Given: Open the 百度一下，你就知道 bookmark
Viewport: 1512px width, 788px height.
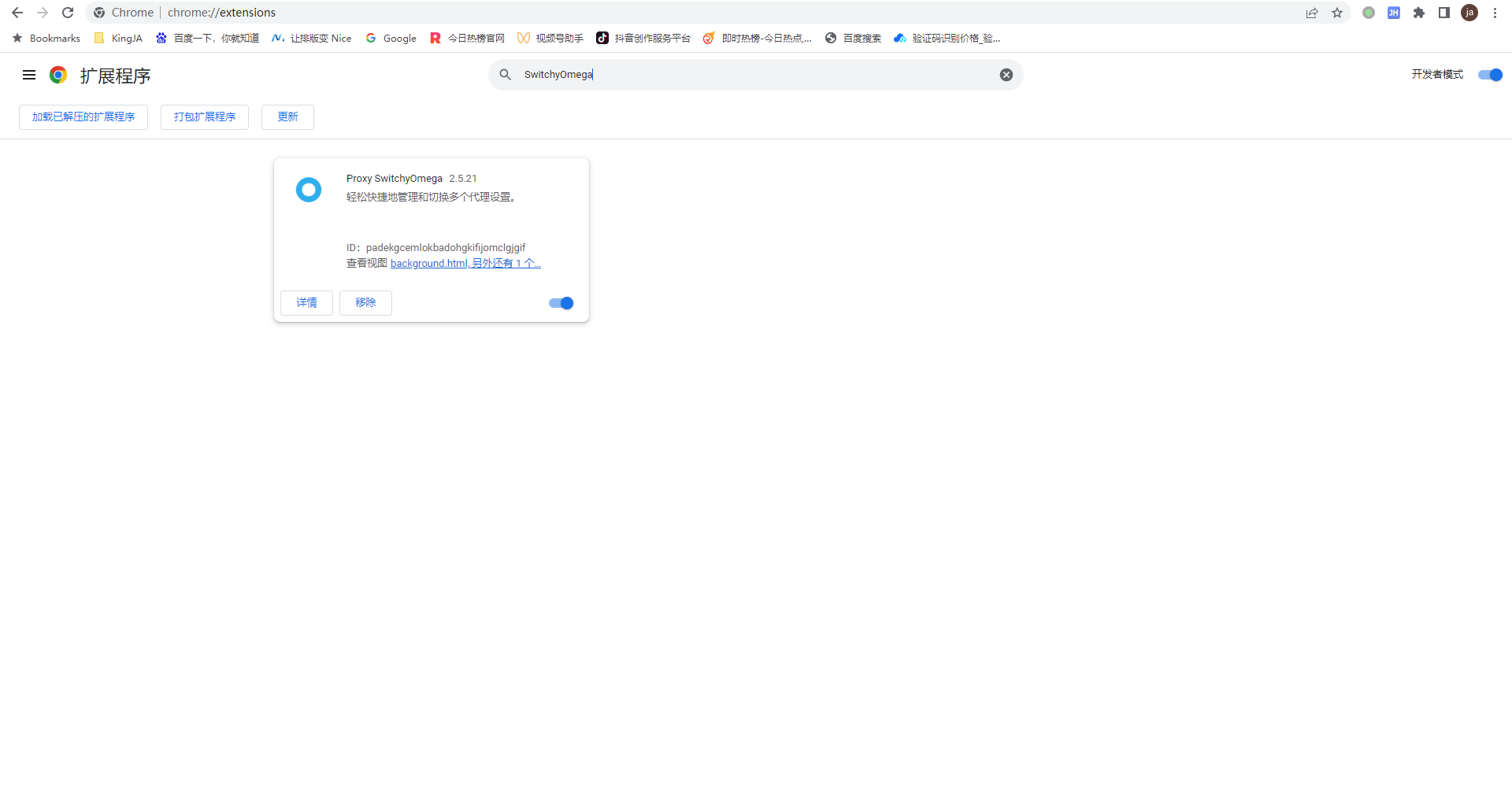Looking at the screenshot, I should coord(207,38).
